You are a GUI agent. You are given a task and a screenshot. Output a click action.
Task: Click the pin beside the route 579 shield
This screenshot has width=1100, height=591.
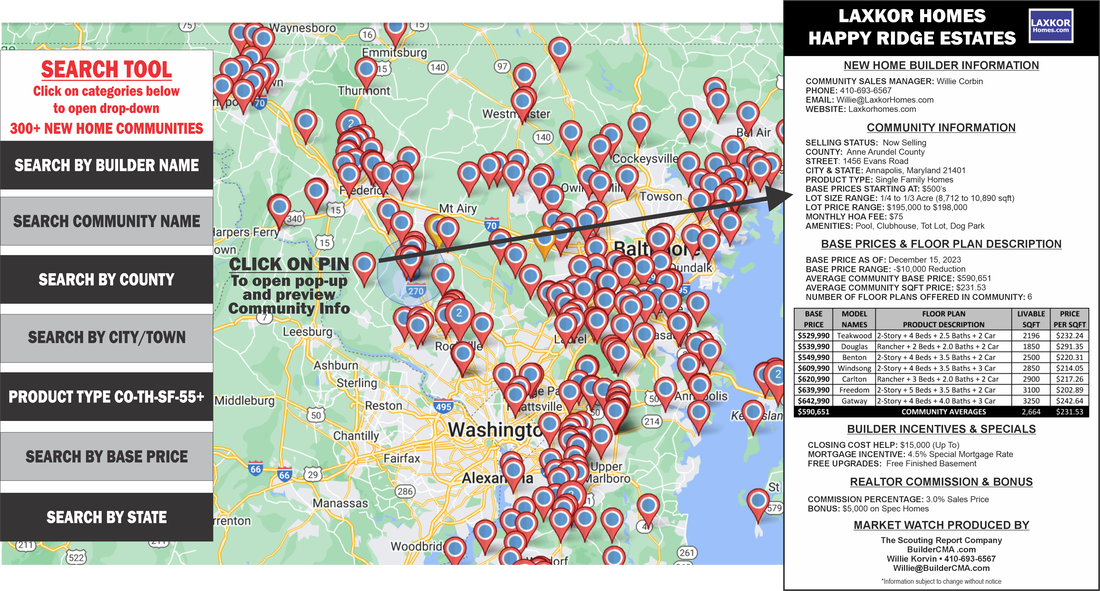757,503
